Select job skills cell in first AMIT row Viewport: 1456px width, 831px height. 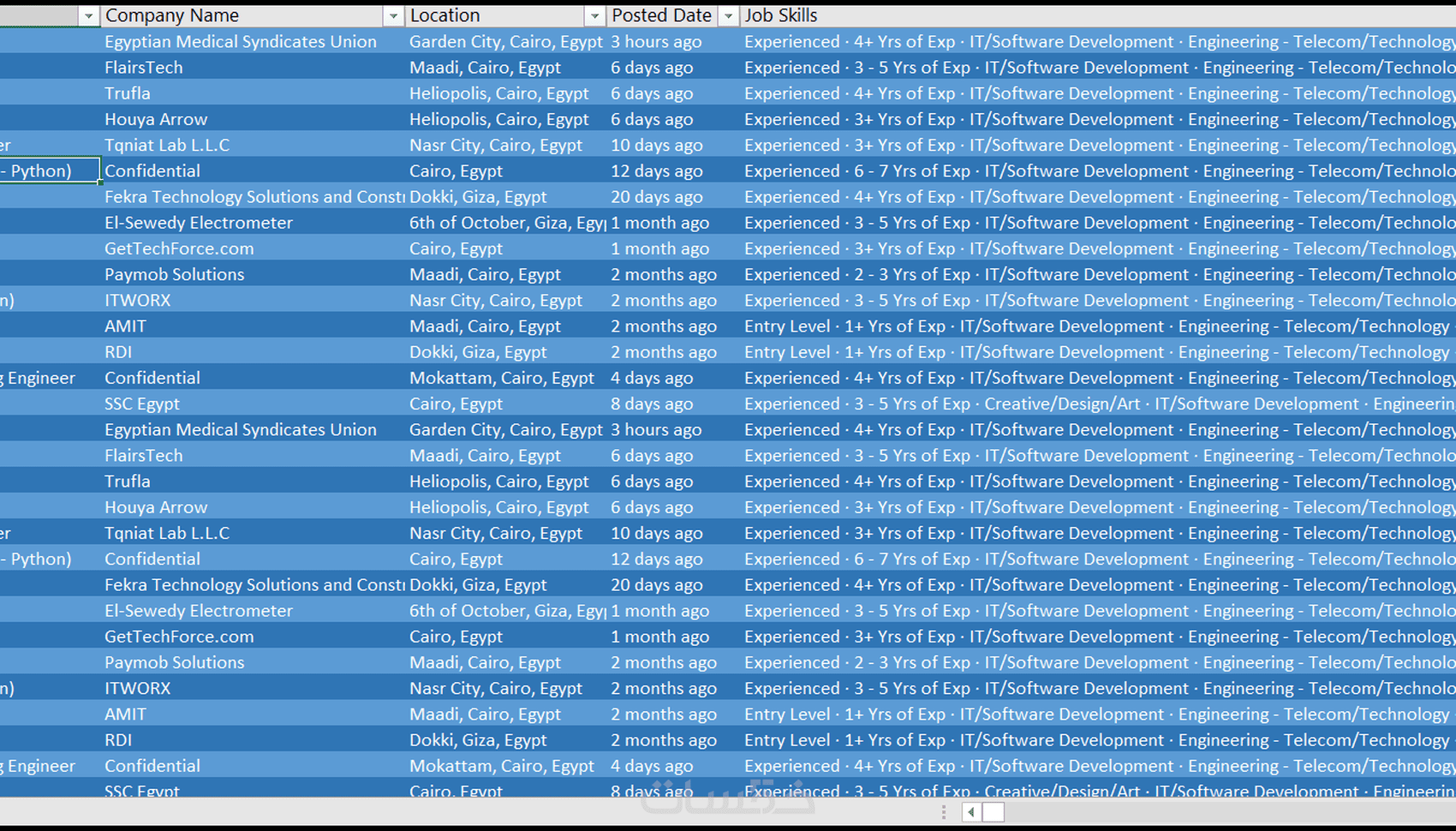[1098, 326]
